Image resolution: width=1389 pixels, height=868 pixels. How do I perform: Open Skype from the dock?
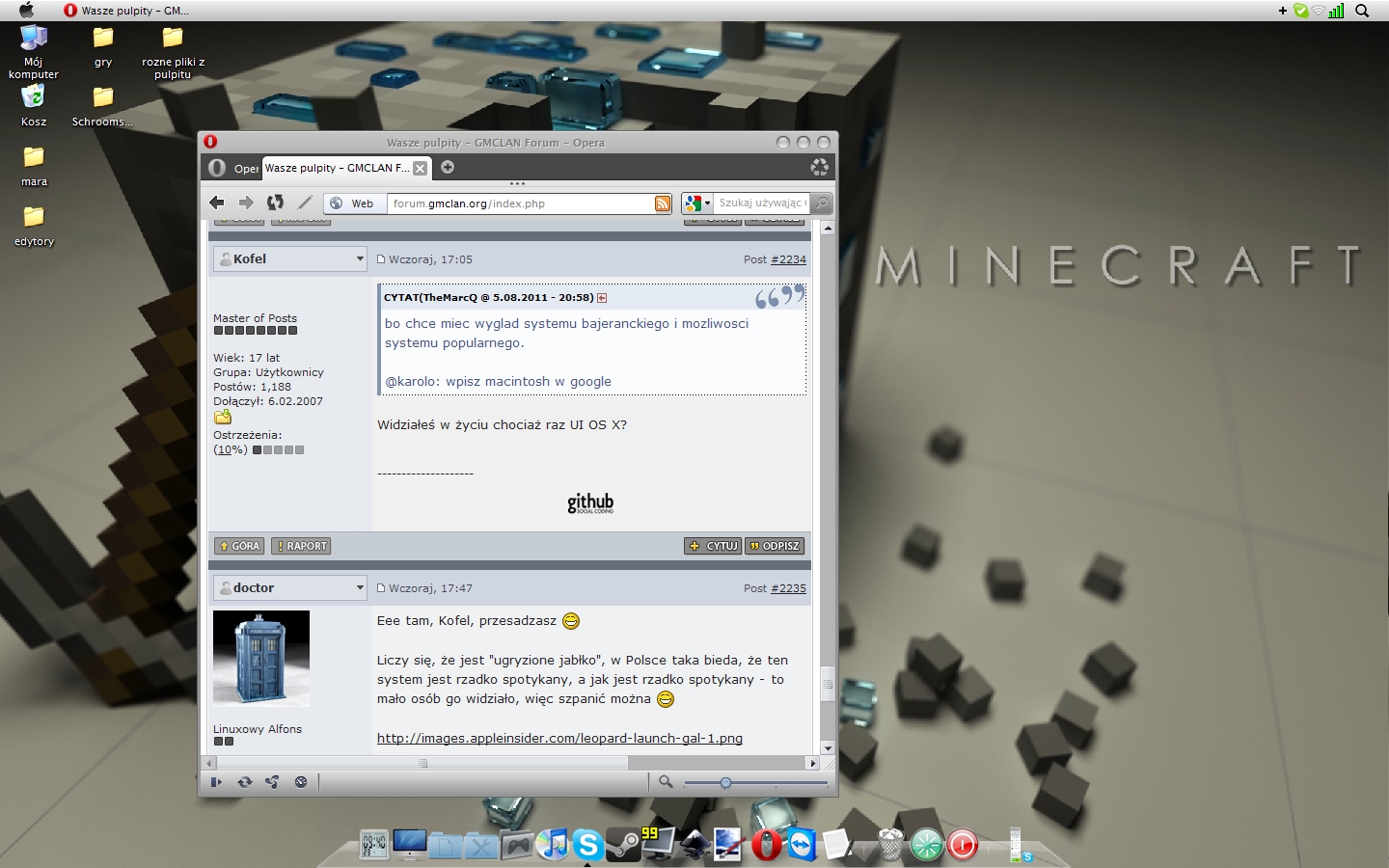click(587, 845)
